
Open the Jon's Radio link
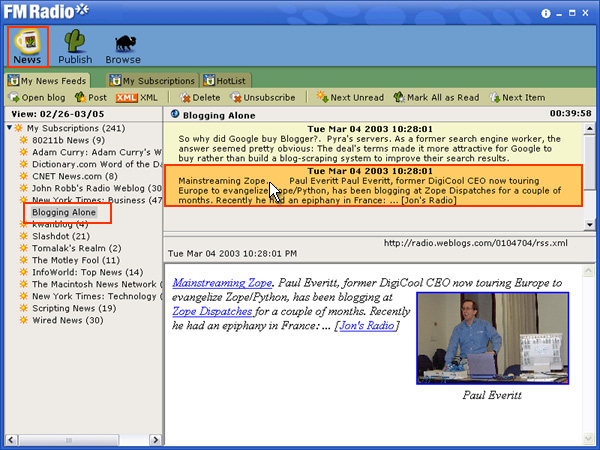point(367,326)
